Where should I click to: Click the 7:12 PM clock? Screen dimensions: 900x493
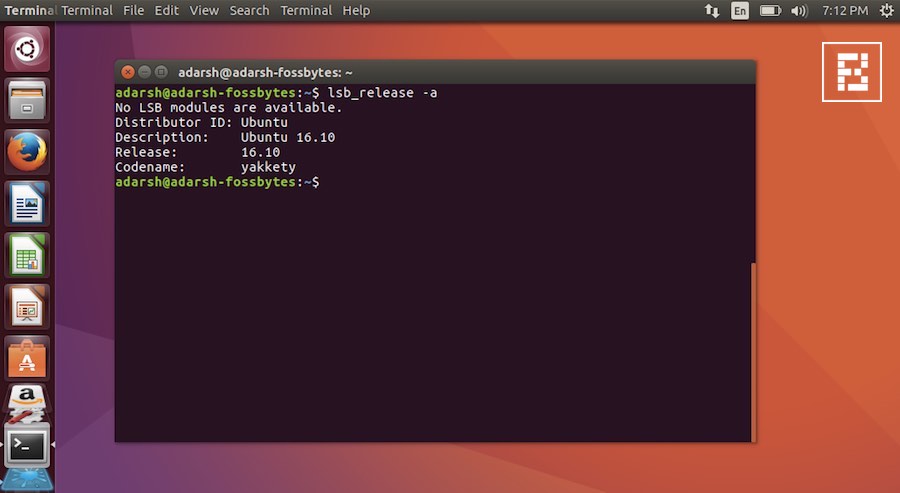coord(845,11)
